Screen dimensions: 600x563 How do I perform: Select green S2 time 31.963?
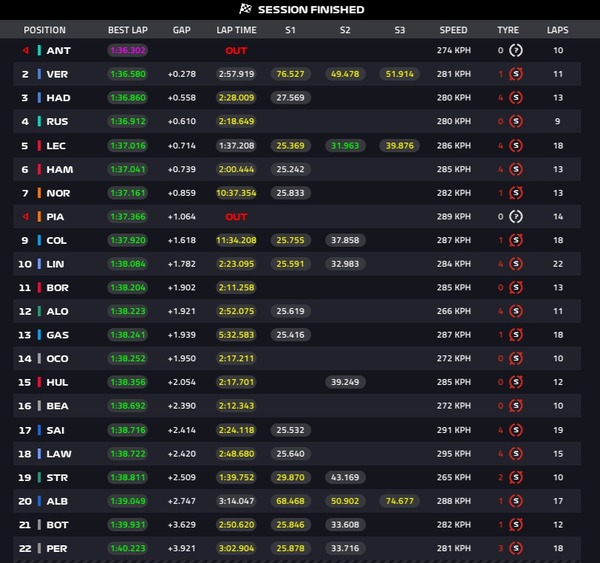345,145
